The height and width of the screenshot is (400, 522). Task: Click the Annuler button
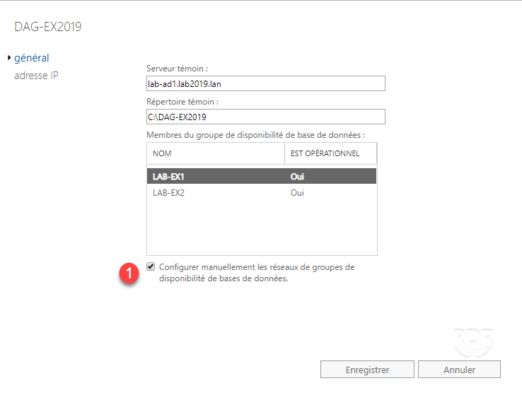(x=459, y=369)
